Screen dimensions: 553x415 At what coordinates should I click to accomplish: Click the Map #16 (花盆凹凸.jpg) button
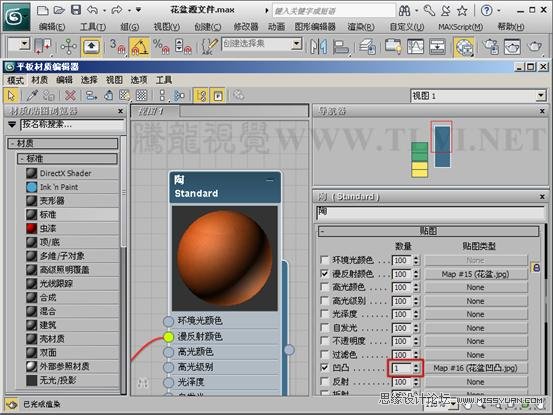[475, 368]
